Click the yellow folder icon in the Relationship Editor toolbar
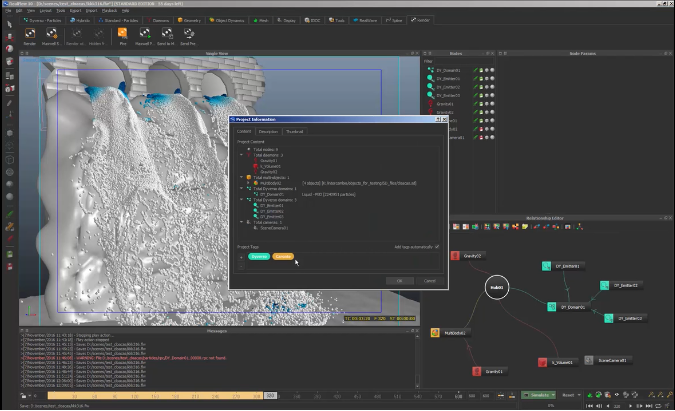The height and width of the screenshot is (411, 675). (525, 227)
